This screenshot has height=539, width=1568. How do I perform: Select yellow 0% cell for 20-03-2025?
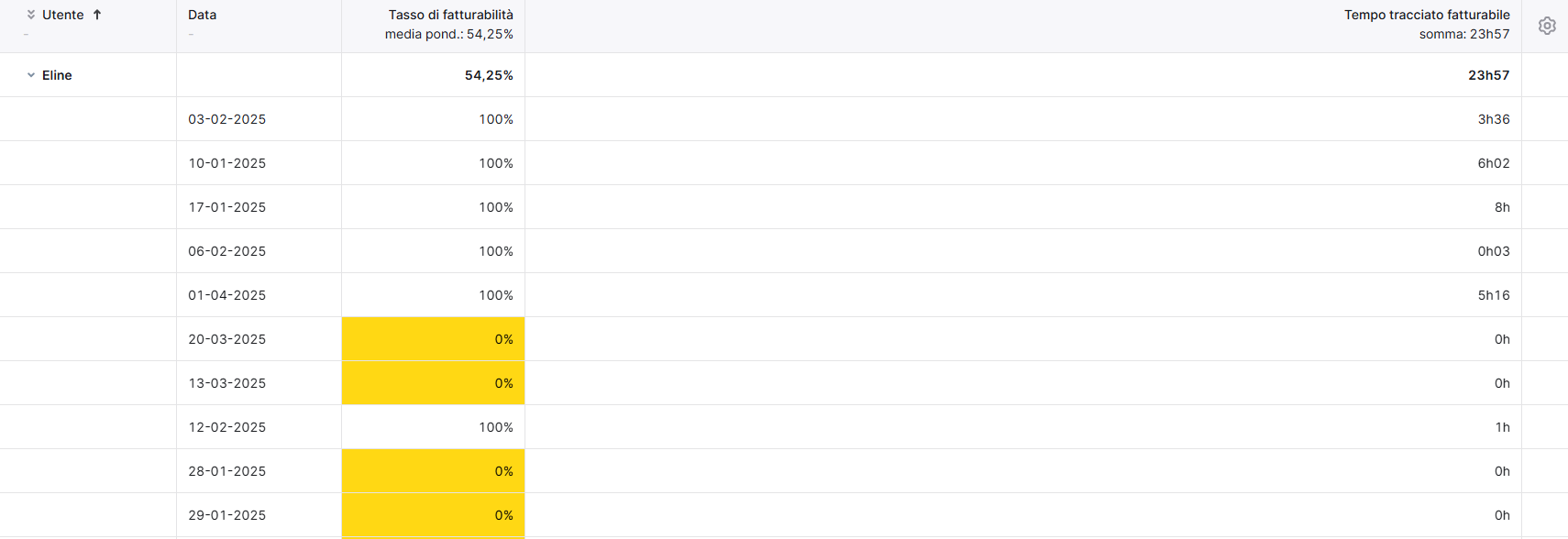click(x=433, y=339)
